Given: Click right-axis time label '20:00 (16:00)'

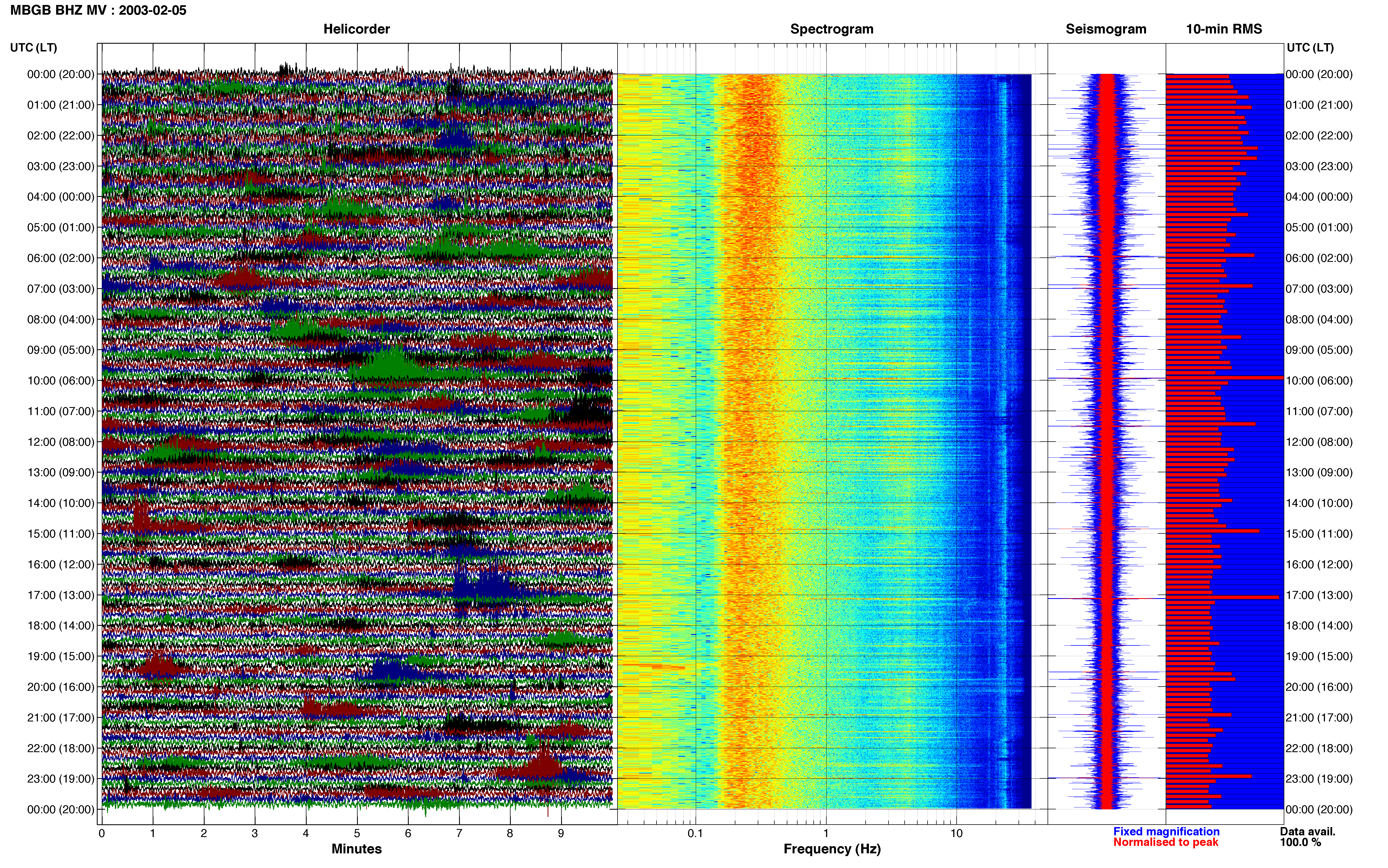Looking at the screenshot, I should [x=1319, y=687].
